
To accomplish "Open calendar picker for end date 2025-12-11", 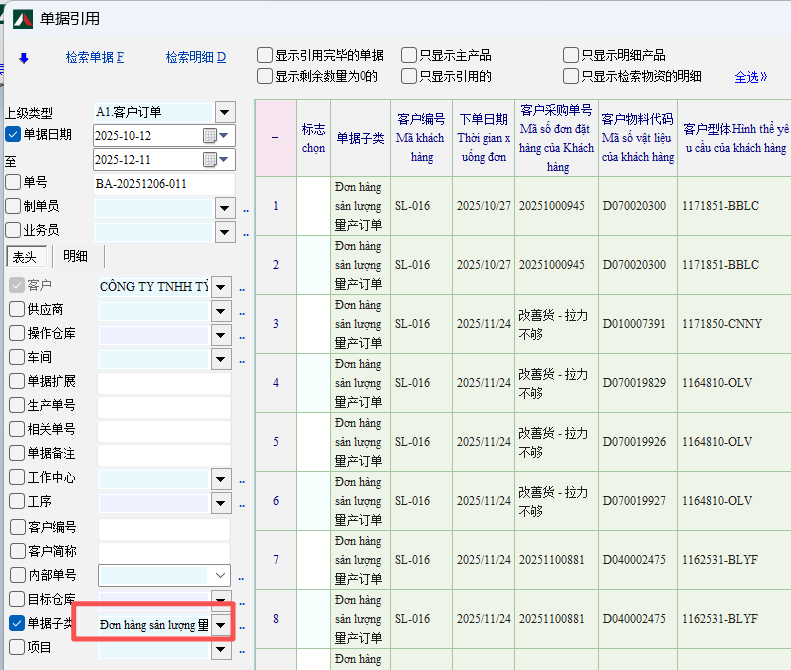I will tap(211, 160).
